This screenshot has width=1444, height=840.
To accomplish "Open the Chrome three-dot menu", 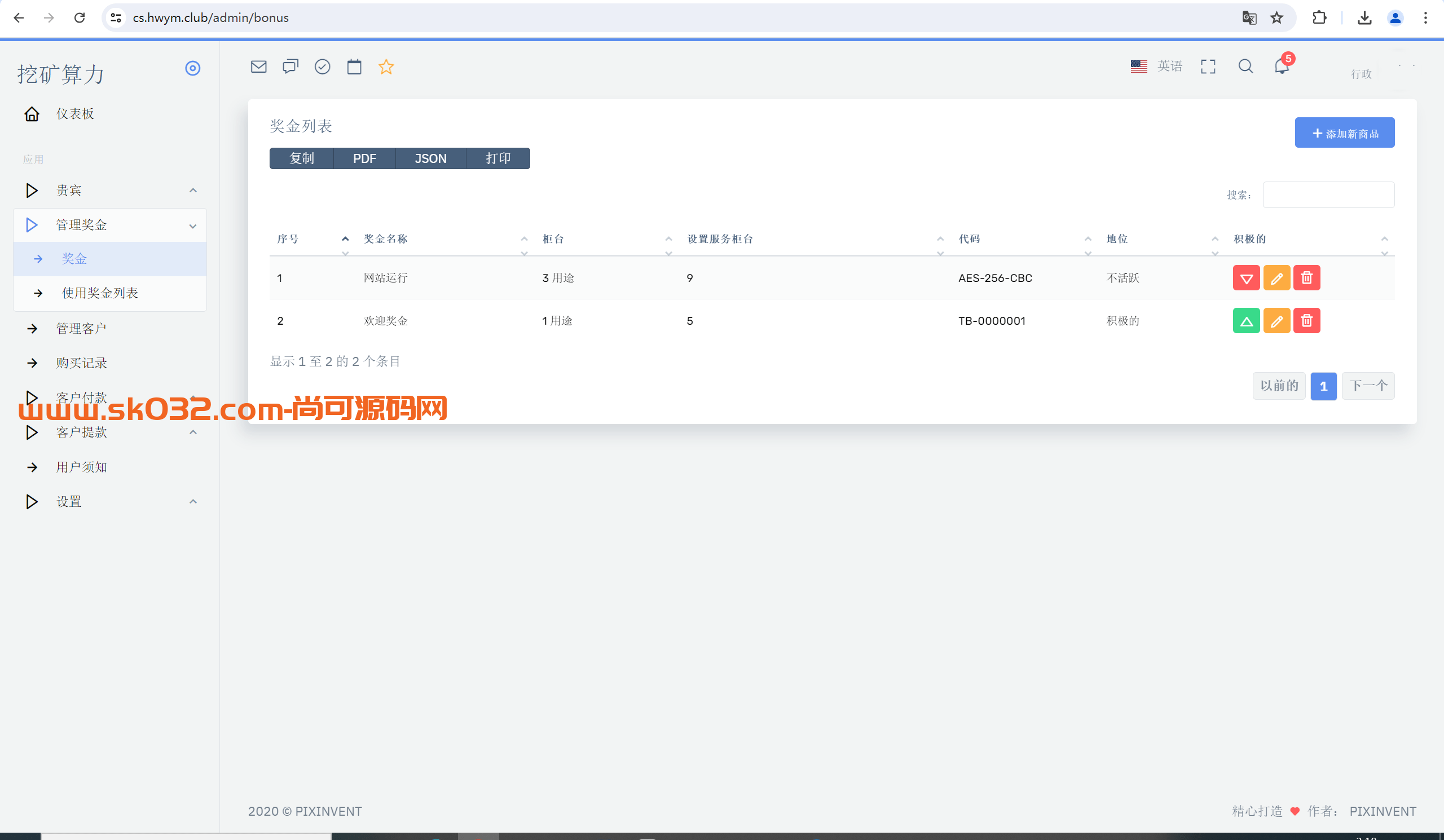I will coord(1425,17).
